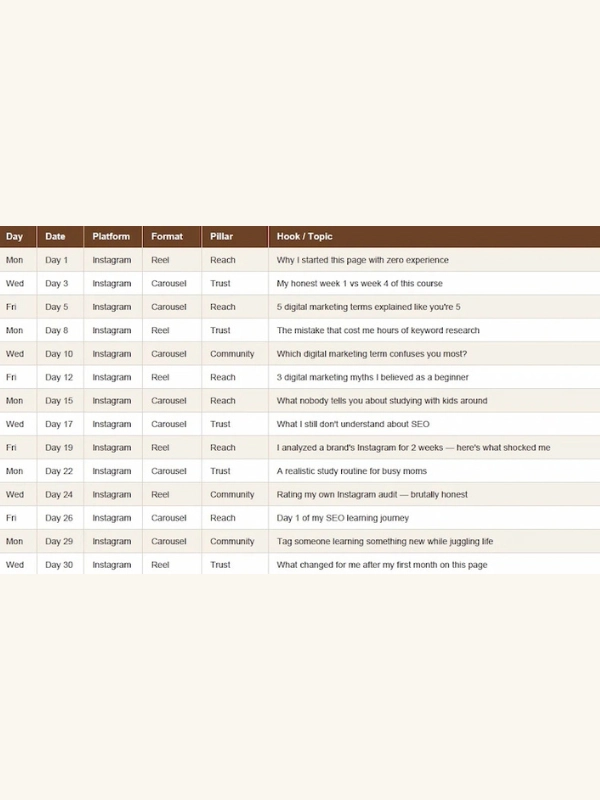
Task: Select the Day 8 date cell
Action: [60, 330]
